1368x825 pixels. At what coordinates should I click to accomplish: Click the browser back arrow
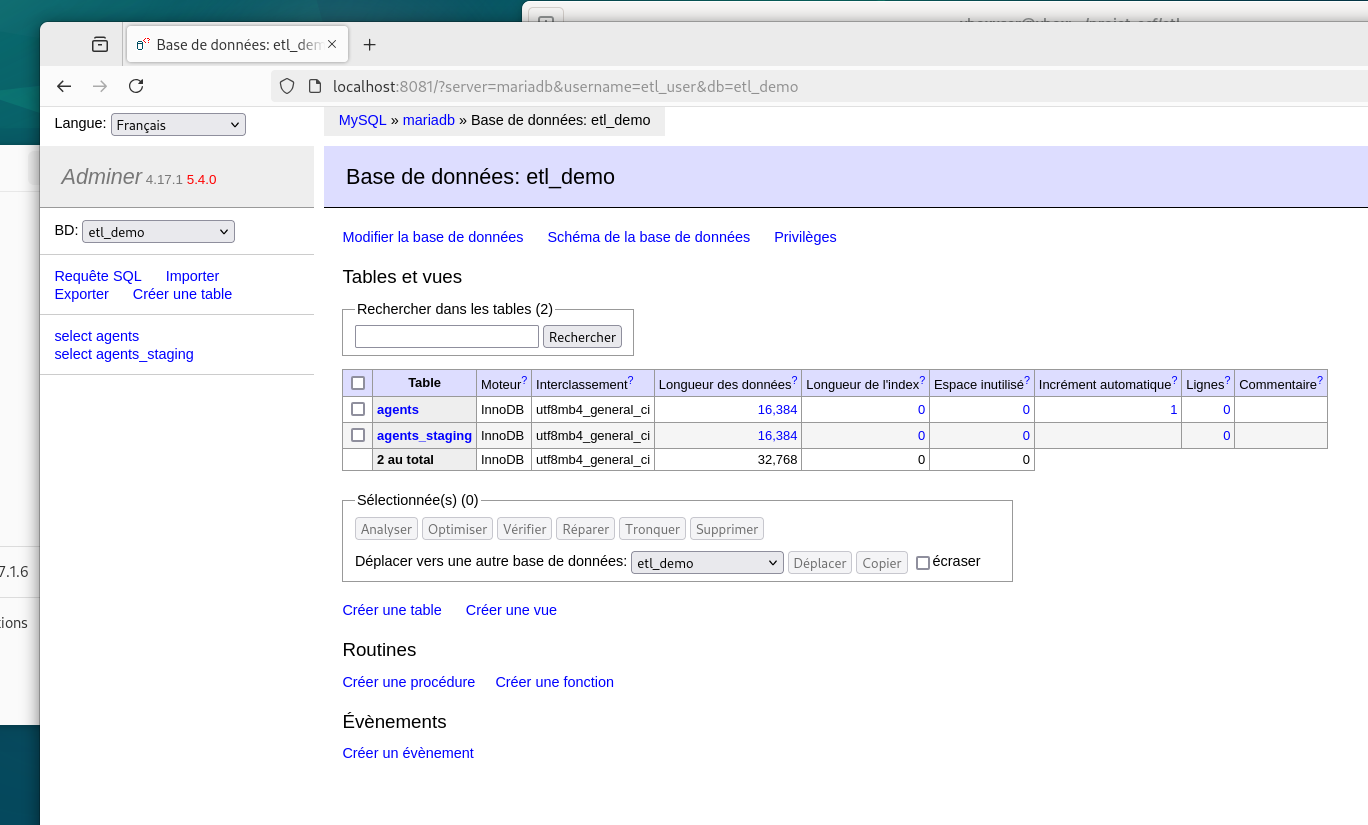tap(64, 86)
